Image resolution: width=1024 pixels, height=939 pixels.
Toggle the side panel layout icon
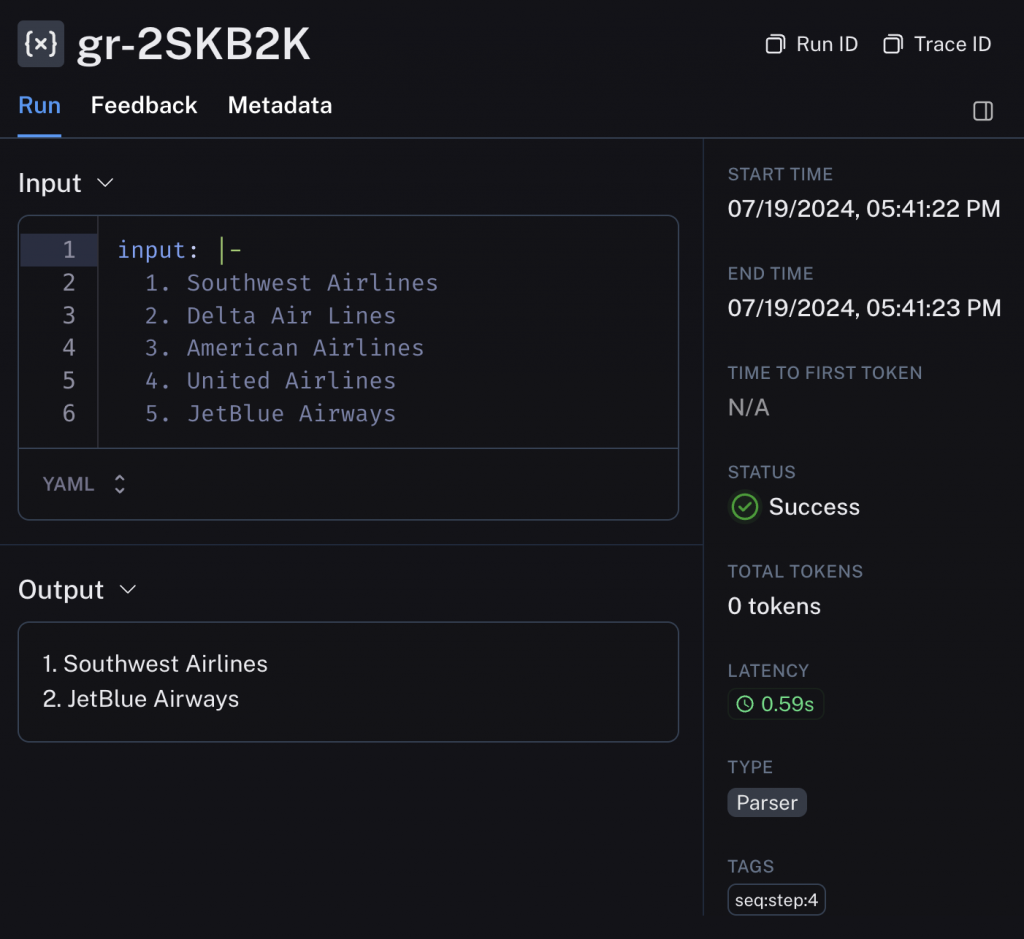click(x=983, y=111)
